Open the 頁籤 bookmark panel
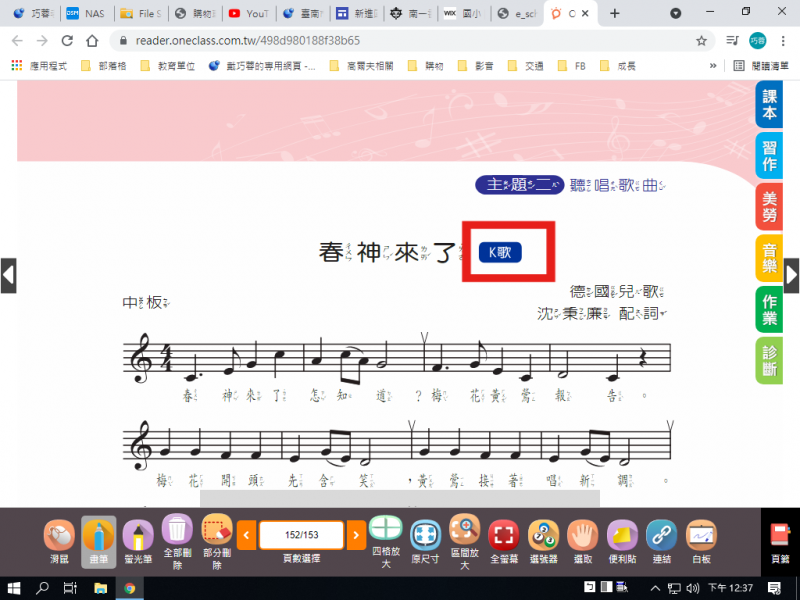The height and width of the screenshot is (600, 800). click(780, 540)
